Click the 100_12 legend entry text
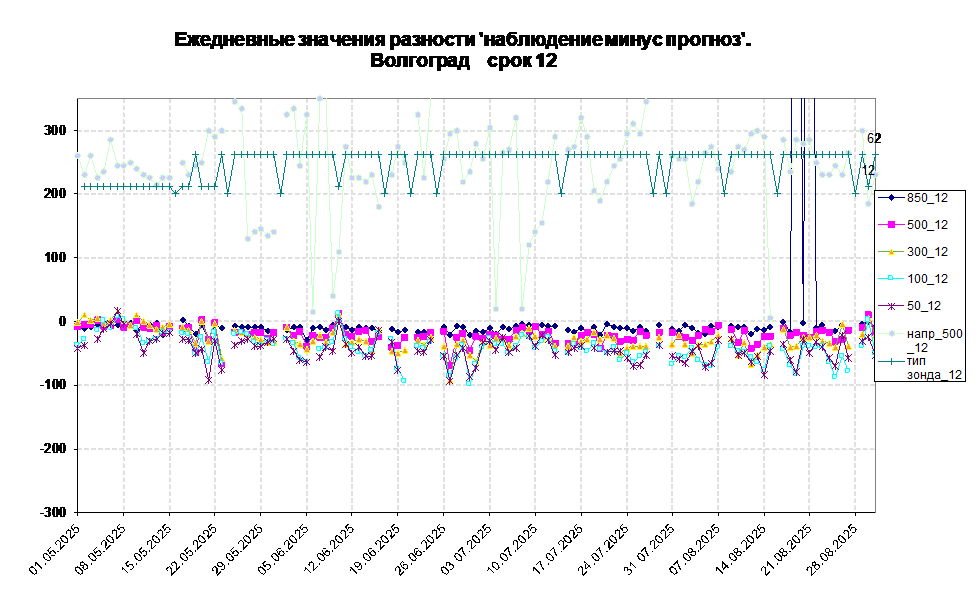The width and height of the screenshot is (976, 599). 927,279
